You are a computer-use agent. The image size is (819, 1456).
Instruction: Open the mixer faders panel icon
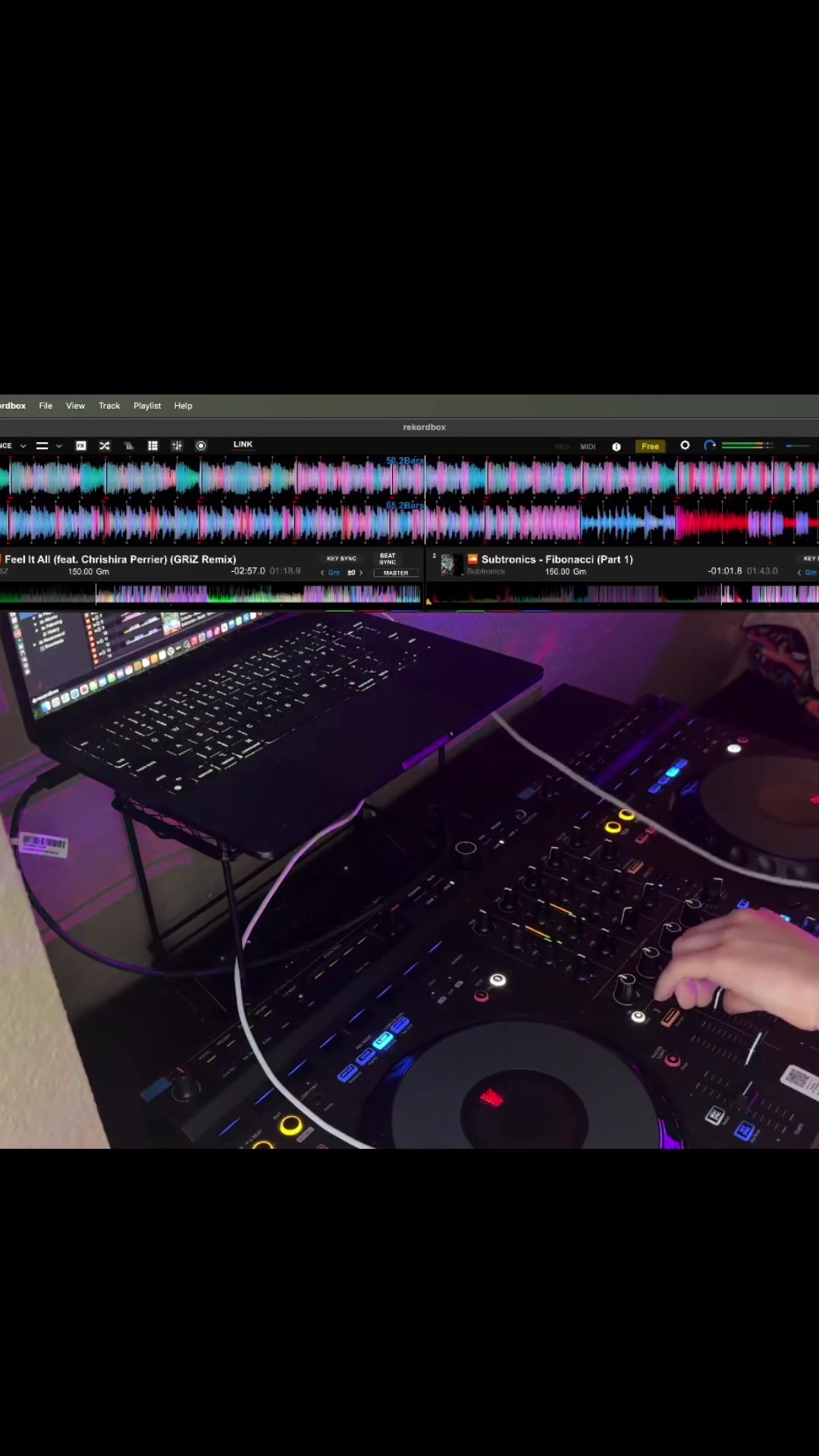coord(177,446)
